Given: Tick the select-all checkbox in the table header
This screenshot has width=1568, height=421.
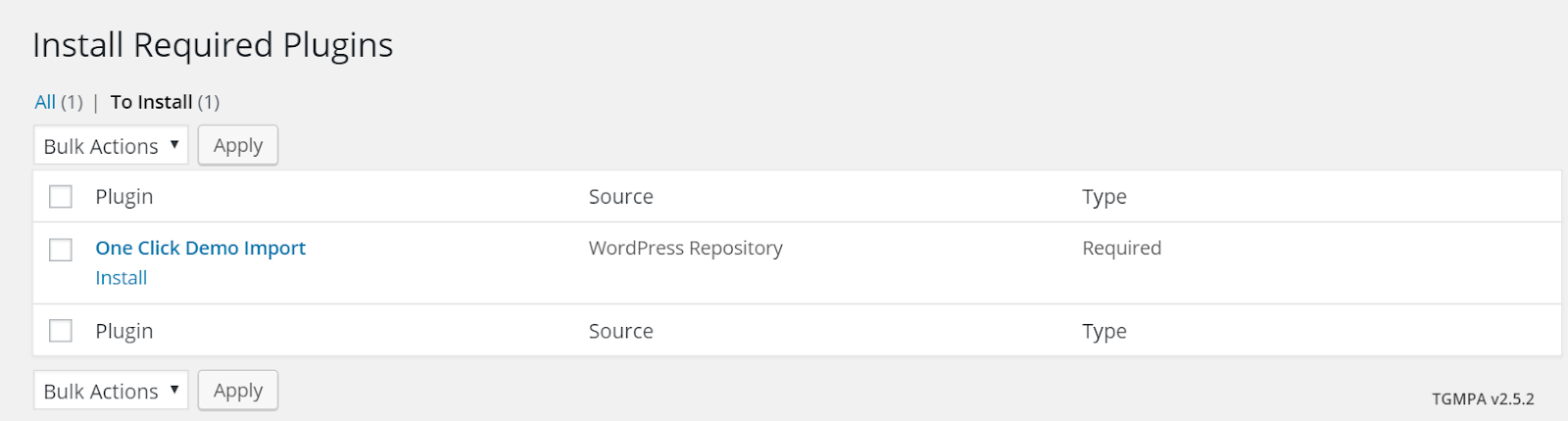Looking at the screenshot, I should 61,197.
